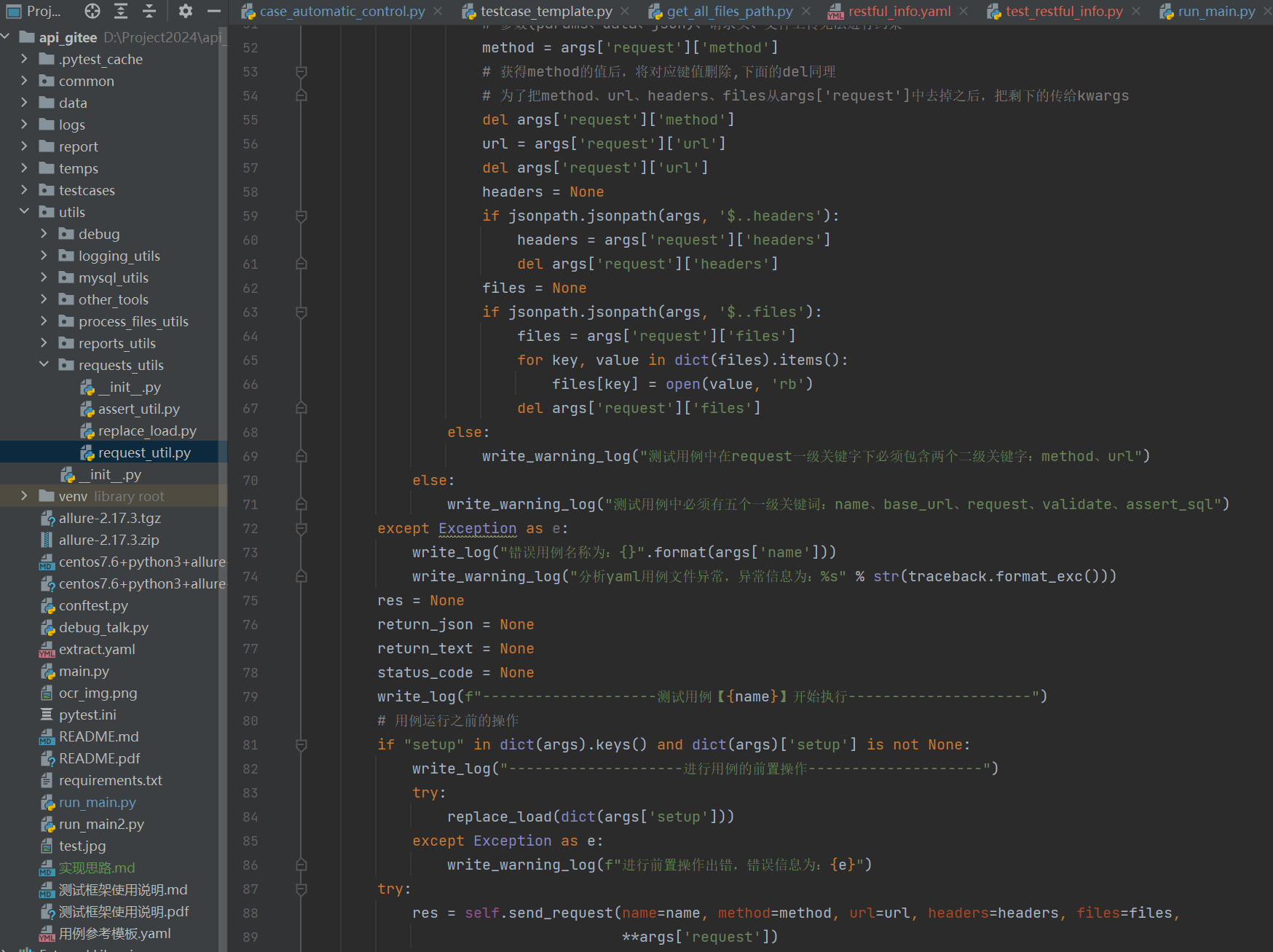Close the restful_info.yaml editor tab
This screenshot has height=952, width=1273.
(963, 12)
